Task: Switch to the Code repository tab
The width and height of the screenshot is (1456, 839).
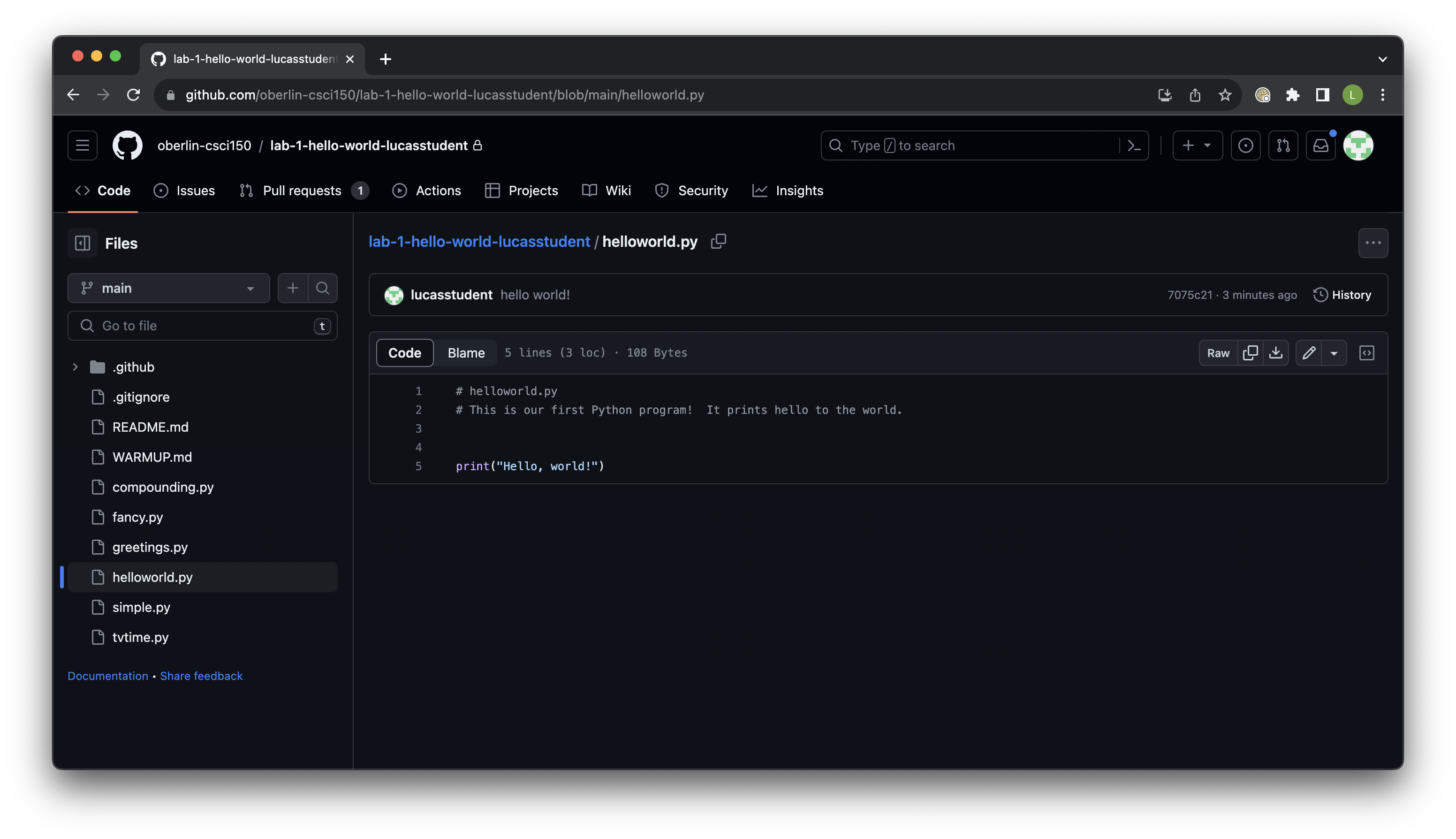Action: (x=103, y=191)
